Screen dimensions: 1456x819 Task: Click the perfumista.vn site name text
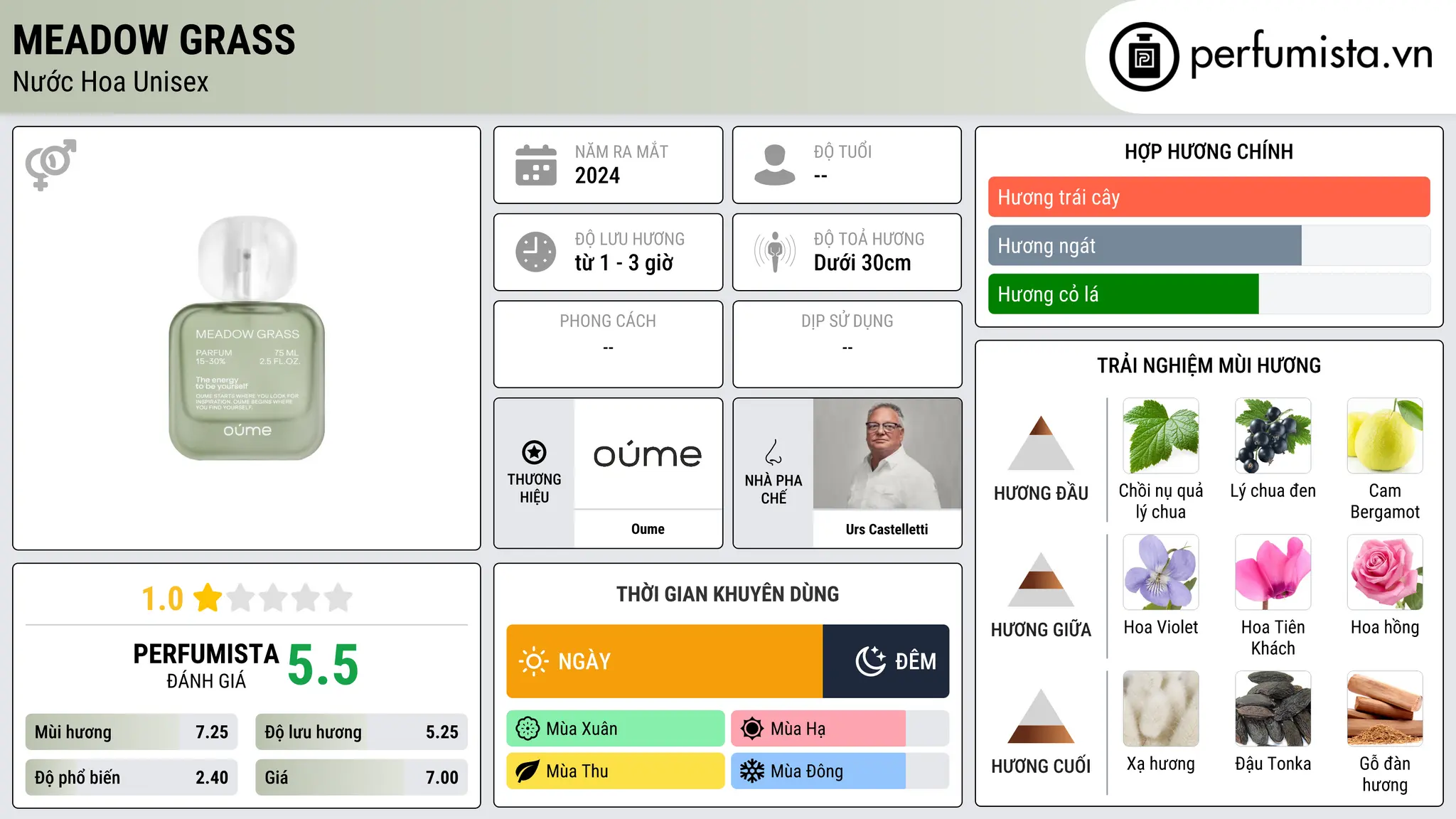coord(1312,54)
